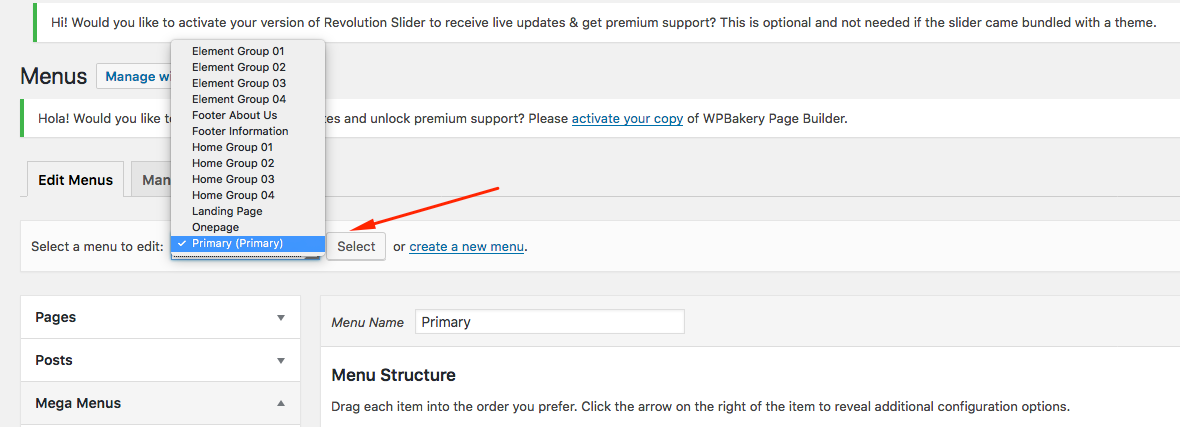Viewport: 1180px width, 427px height.
Task: Choose Element Group 02 menu option
Action: [x=248, y=67]
